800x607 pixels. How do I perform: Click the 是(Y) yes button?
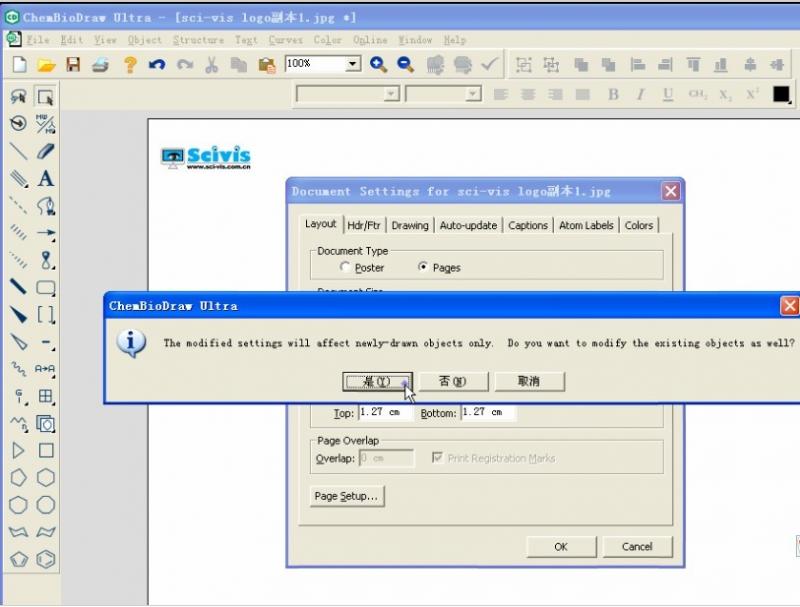click(377, 382)
